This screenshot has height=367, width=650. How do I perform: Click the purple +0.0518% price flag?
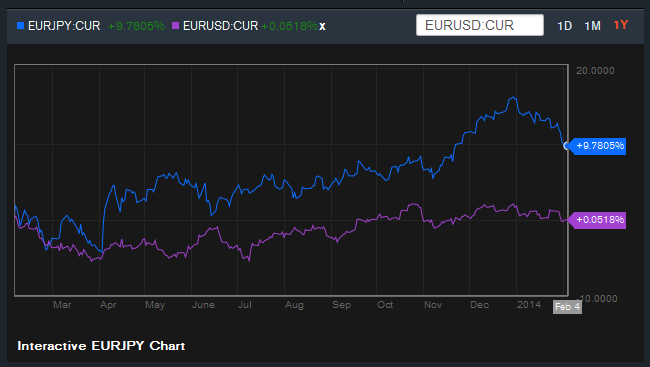click(x=597, y=220)
